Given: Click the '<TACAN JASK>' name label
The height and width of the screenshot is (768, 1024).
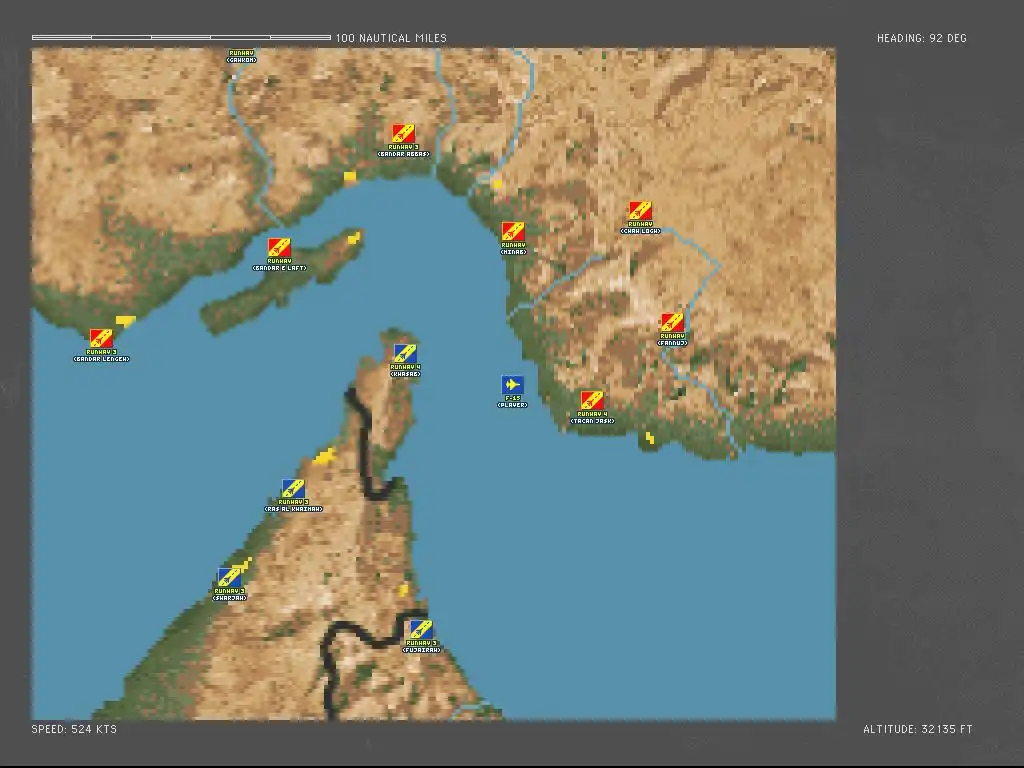Looking at the screenshot, I should [592, 421].
